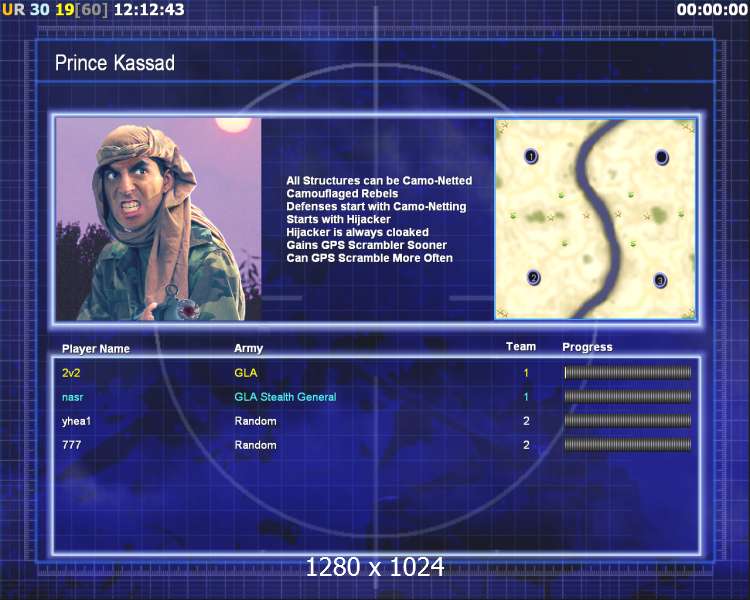The width and height of the screenshot is (750, 600).
Task: Click the "Team" column header
Action: (x=521, y=347)
